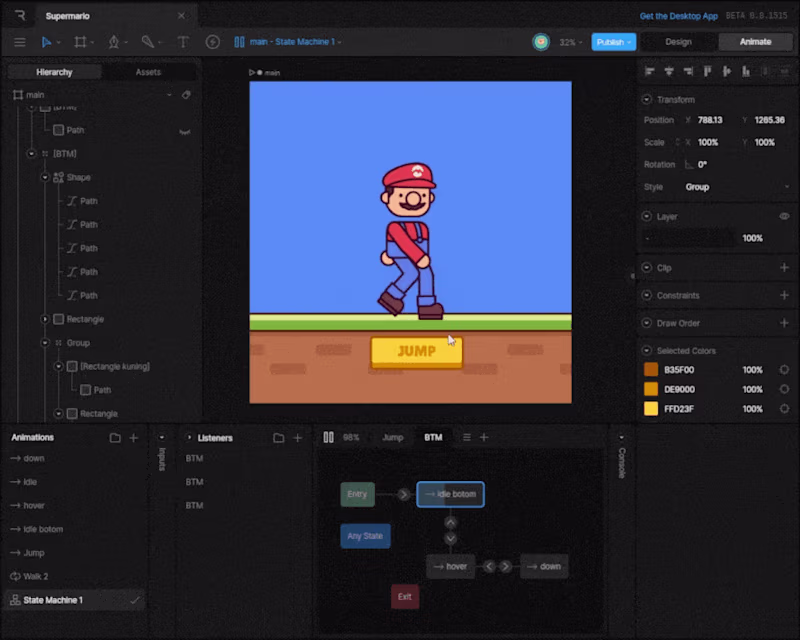Collapse the Layer section

646,216
